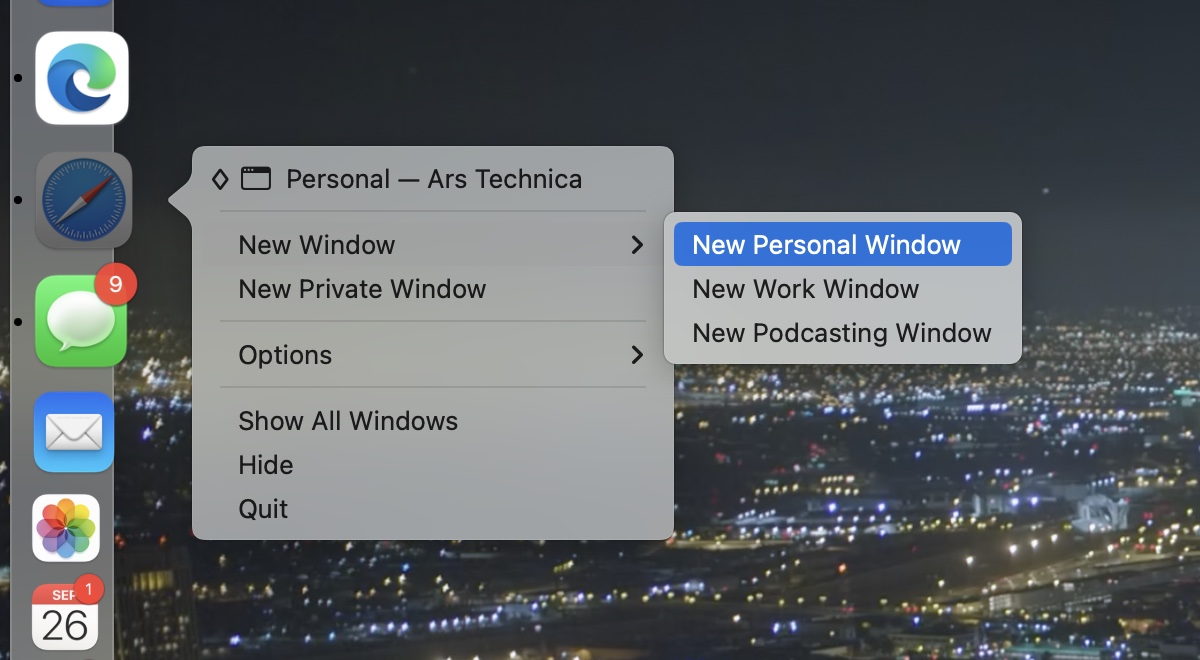
Task: Click the diamond marker before the window icon
Action: point(220,179)
